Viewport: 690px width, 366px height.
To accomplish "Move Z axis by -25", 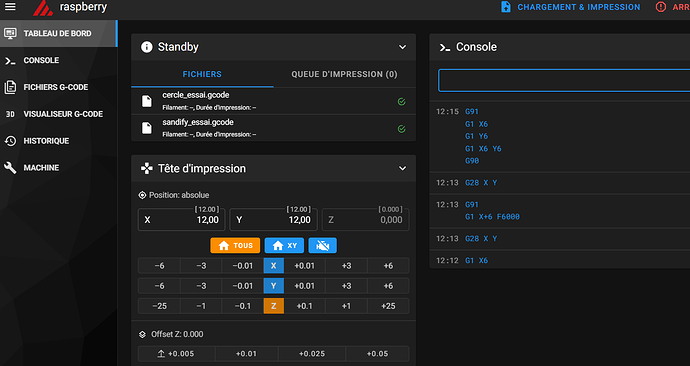I will (159, 306).
